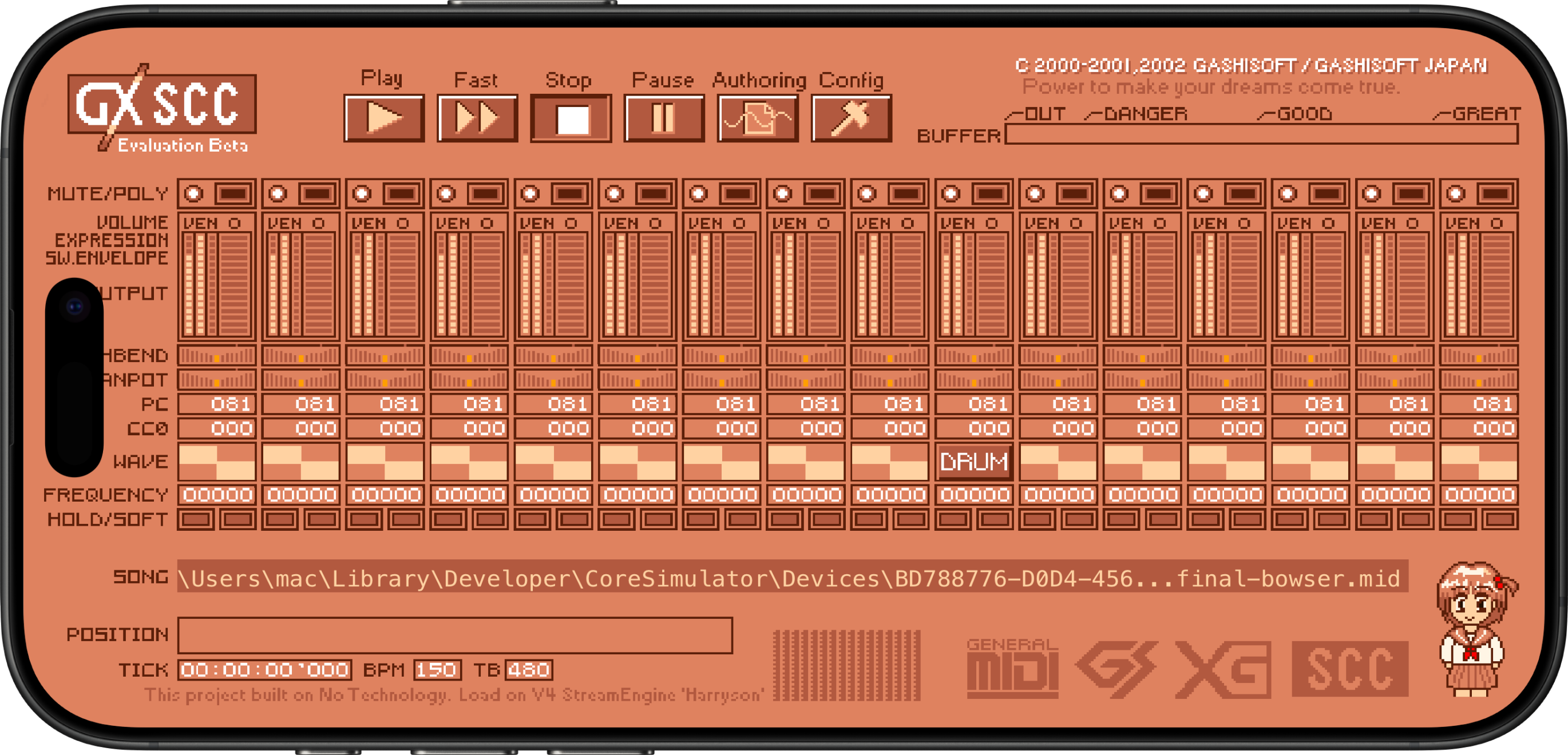
Task: Click the GS format logo
Action: pyautogui.click(x=1117, y=669)
